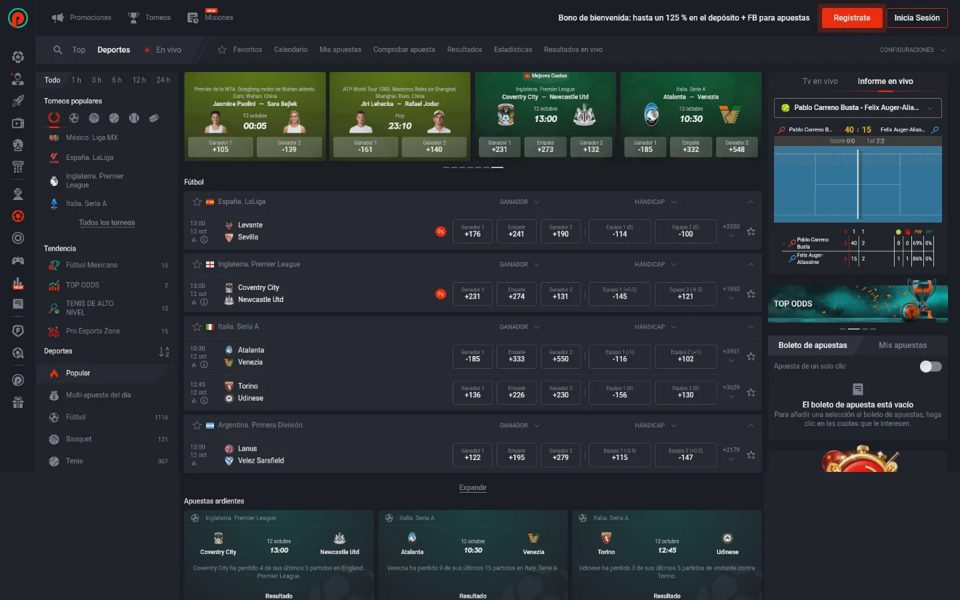Click the red stats badge on Coventry City row
The image size is (960, 600).
[440, 294]
